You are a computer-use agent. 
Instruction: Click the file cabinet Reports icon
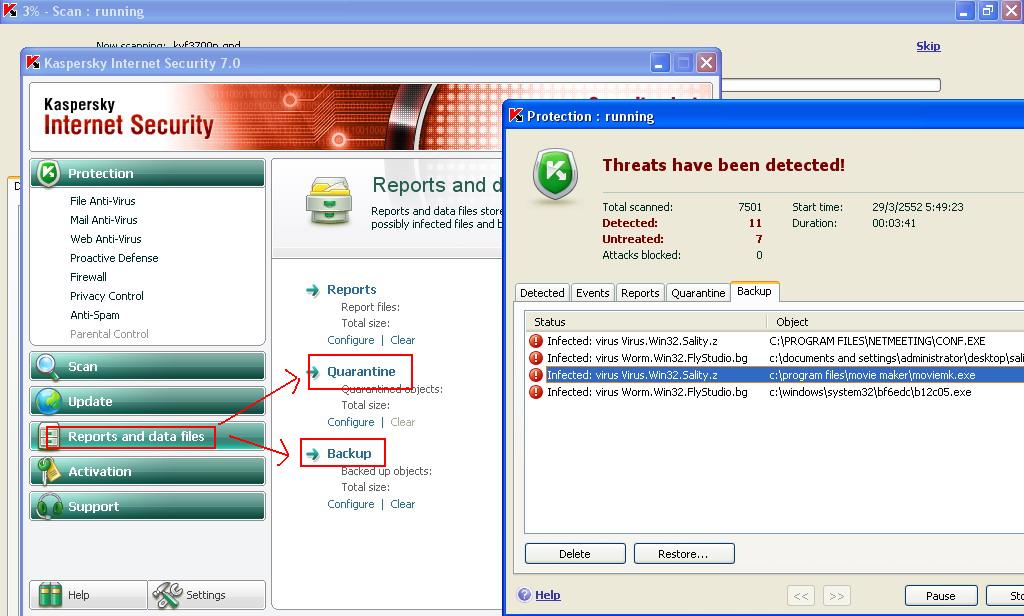pyautogui.click(x=330, y=201)
